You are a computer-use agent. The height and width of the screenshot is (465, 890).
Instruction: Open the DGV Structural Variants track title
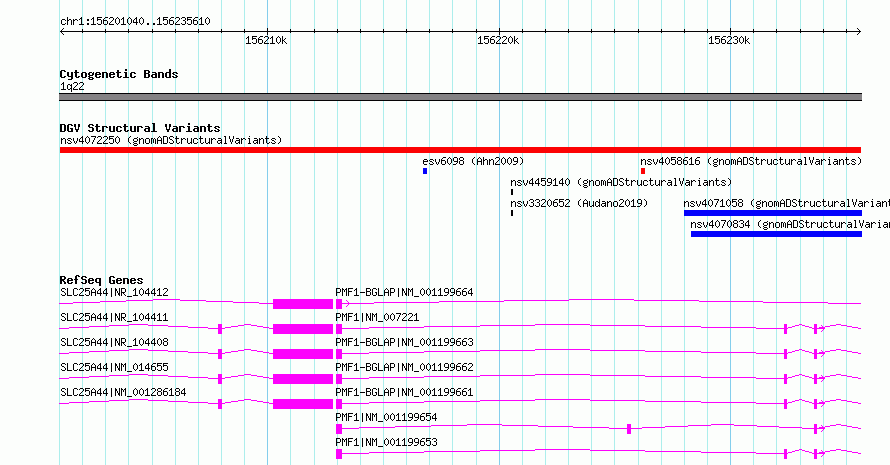point(140,128)
